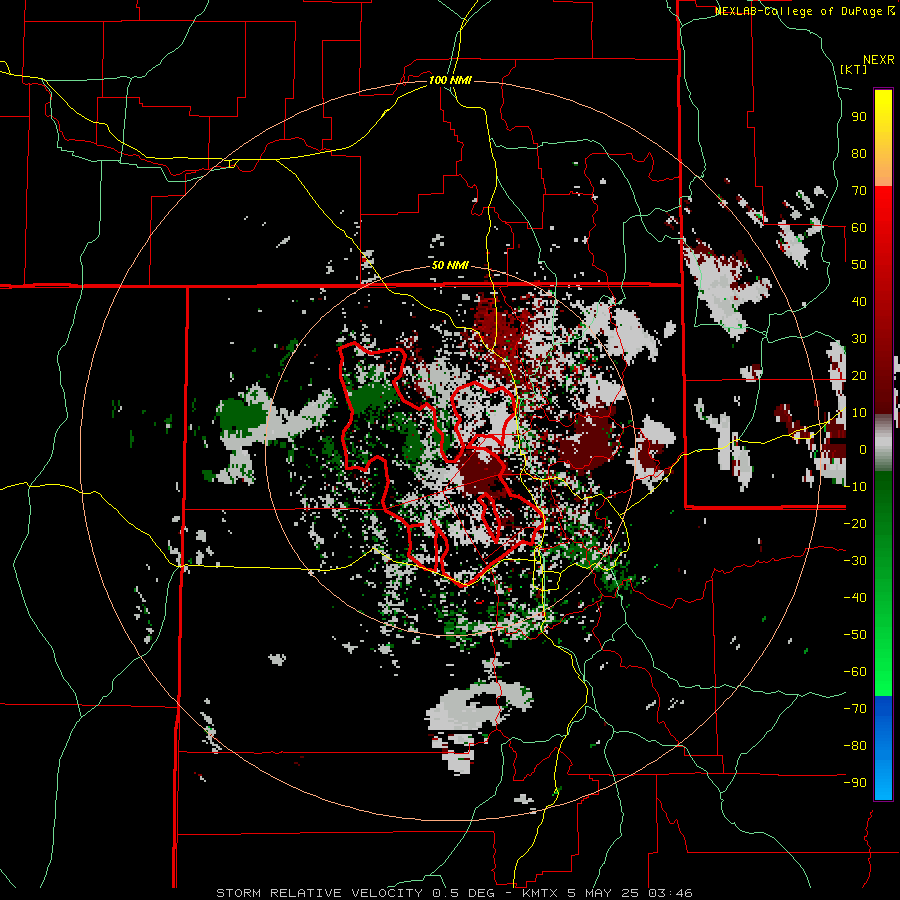Viewport: 900px width, 900px height.
Task: Click the [KT] units label
Action: (x=853, y=69)
